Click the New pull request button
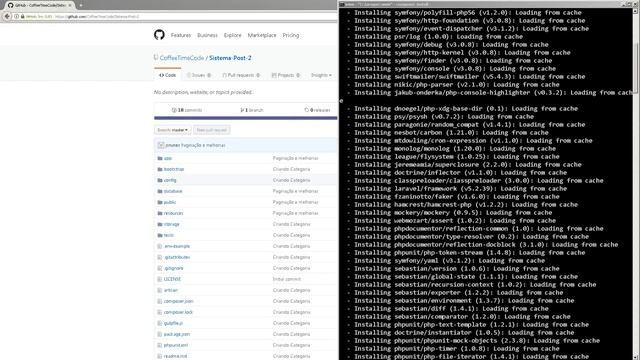640x360 pixels. (x=211, y=130)
